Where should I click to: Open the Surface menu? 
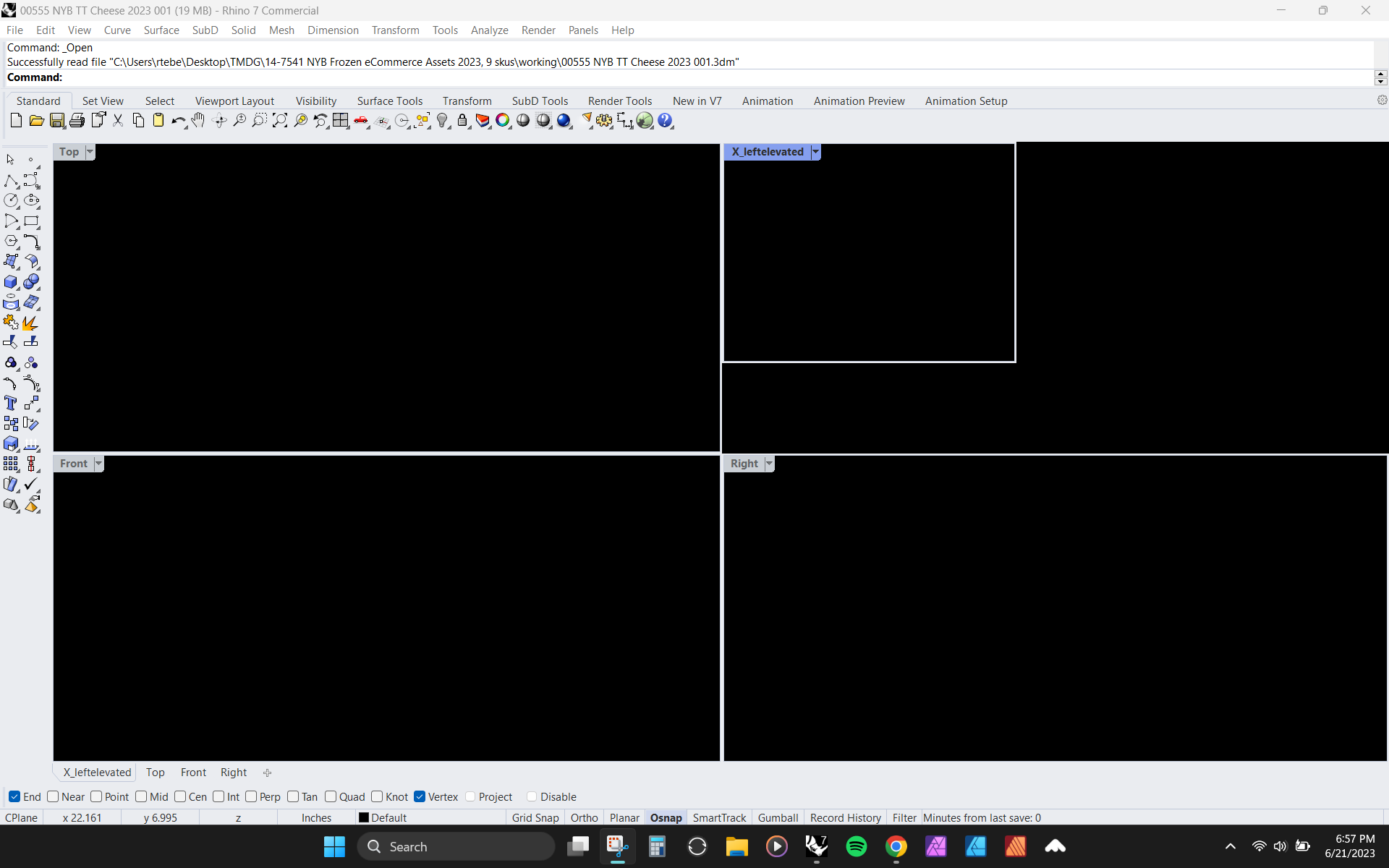coord(161,30)
